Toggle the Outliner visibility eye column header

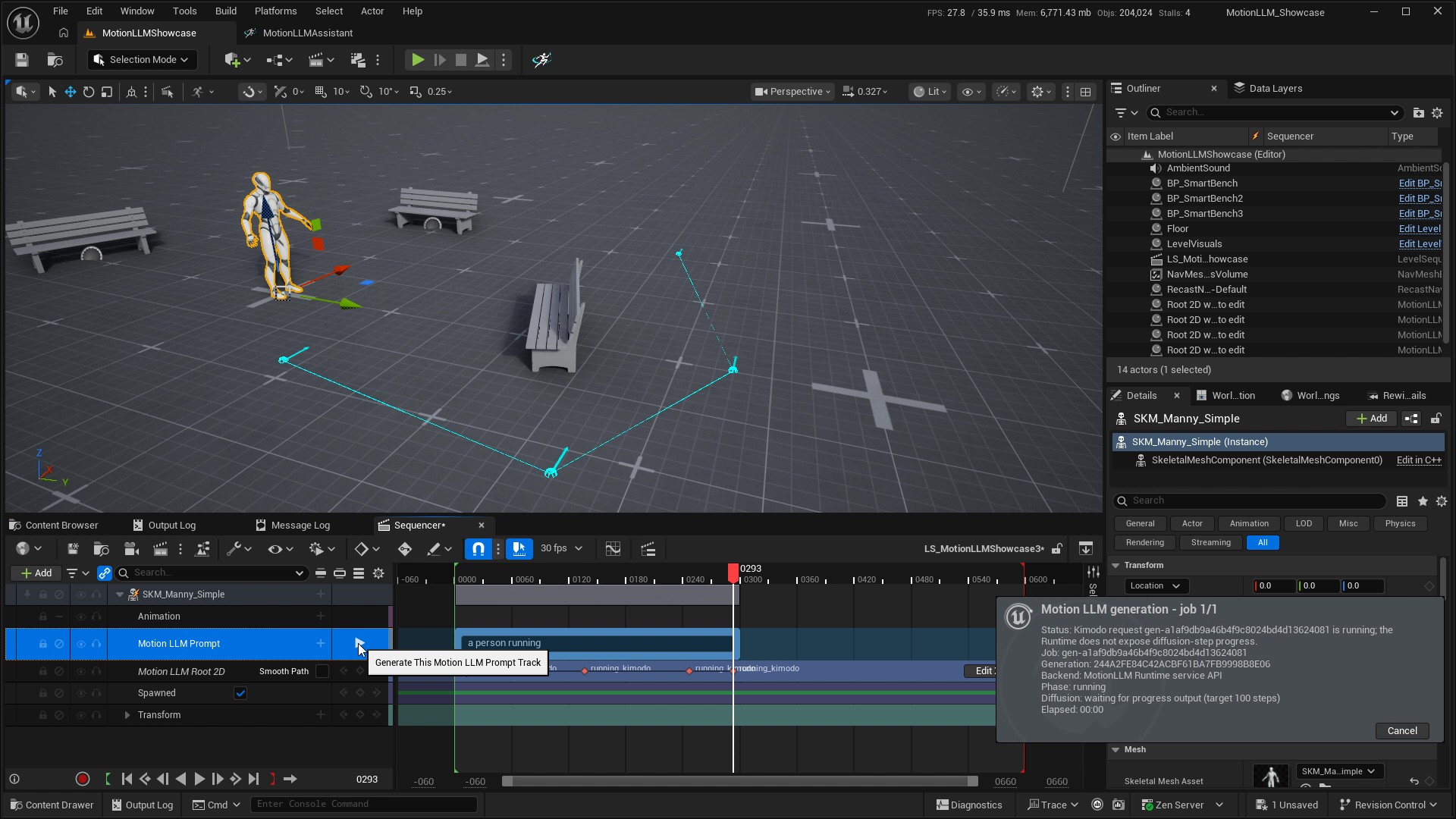click(x=1116, y=136)
